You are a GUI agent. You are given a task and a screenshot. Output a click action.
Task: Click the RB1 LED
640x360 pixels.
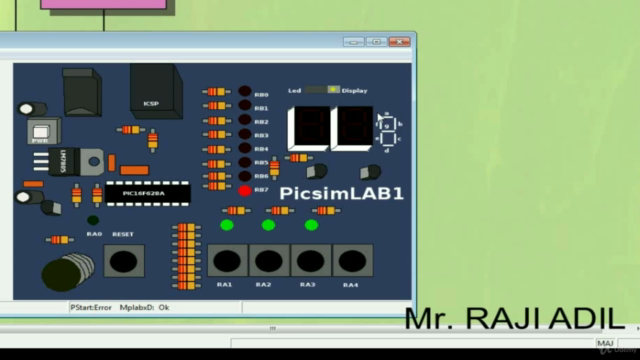tap(244, 105)
